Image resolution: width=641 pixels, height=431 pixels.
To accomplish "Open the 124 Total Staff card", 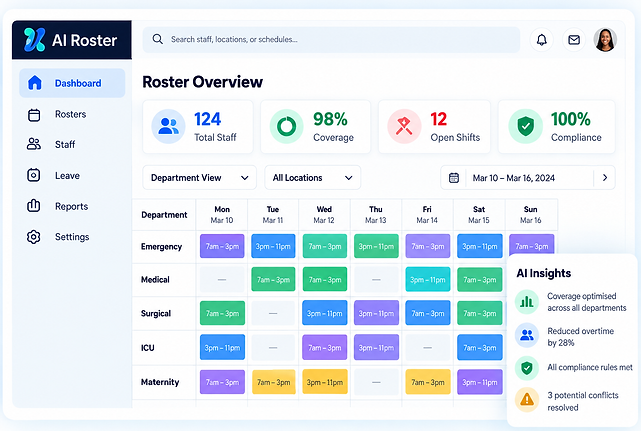I will (x=198, y=127).
